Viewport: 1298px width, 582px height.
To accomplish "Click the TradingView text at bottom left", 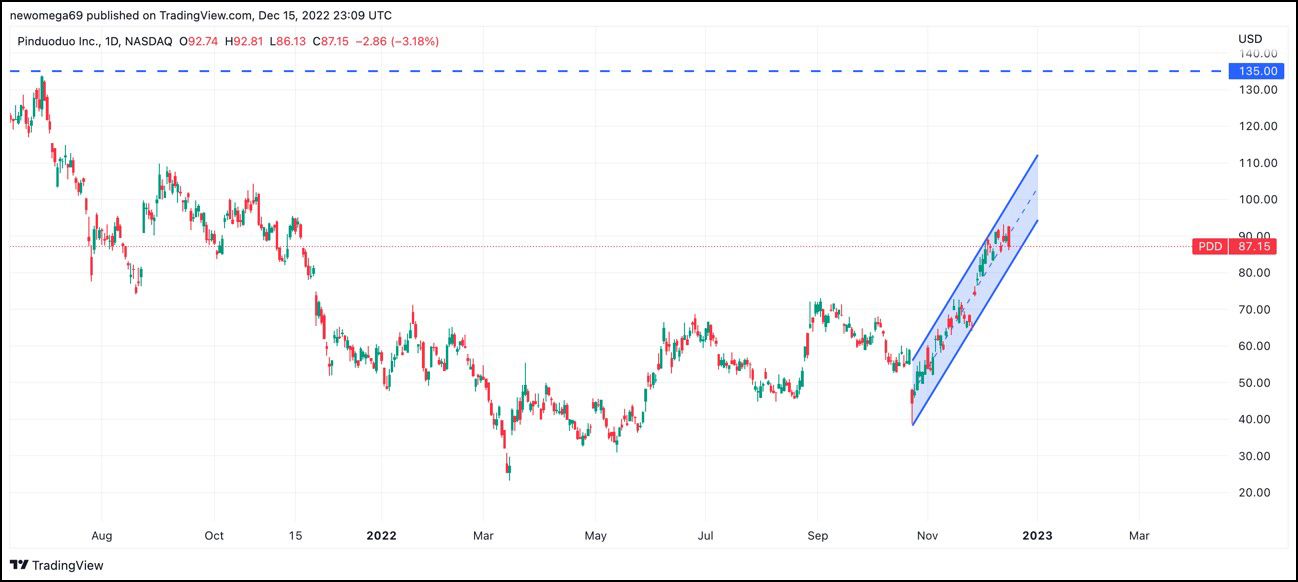I will [67, 565].
